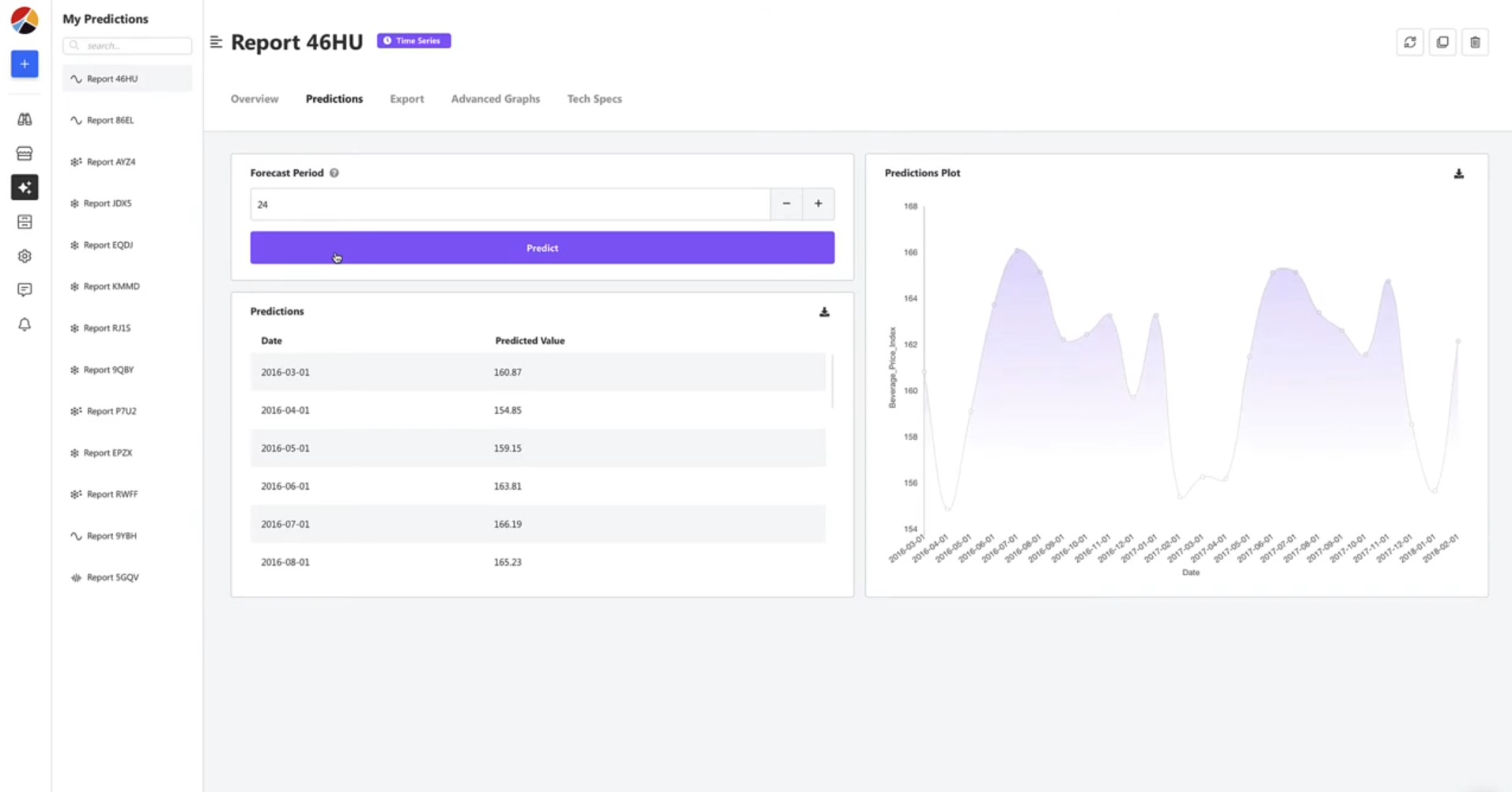1512x792 pixels.
Task: Click the blue plus new item button
Action: coord(25,64)
